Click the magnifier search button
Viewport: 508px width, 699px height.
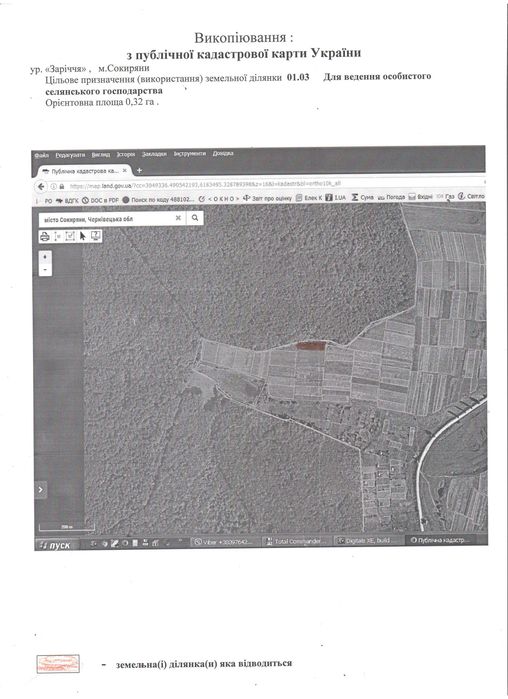coord(195,218)
